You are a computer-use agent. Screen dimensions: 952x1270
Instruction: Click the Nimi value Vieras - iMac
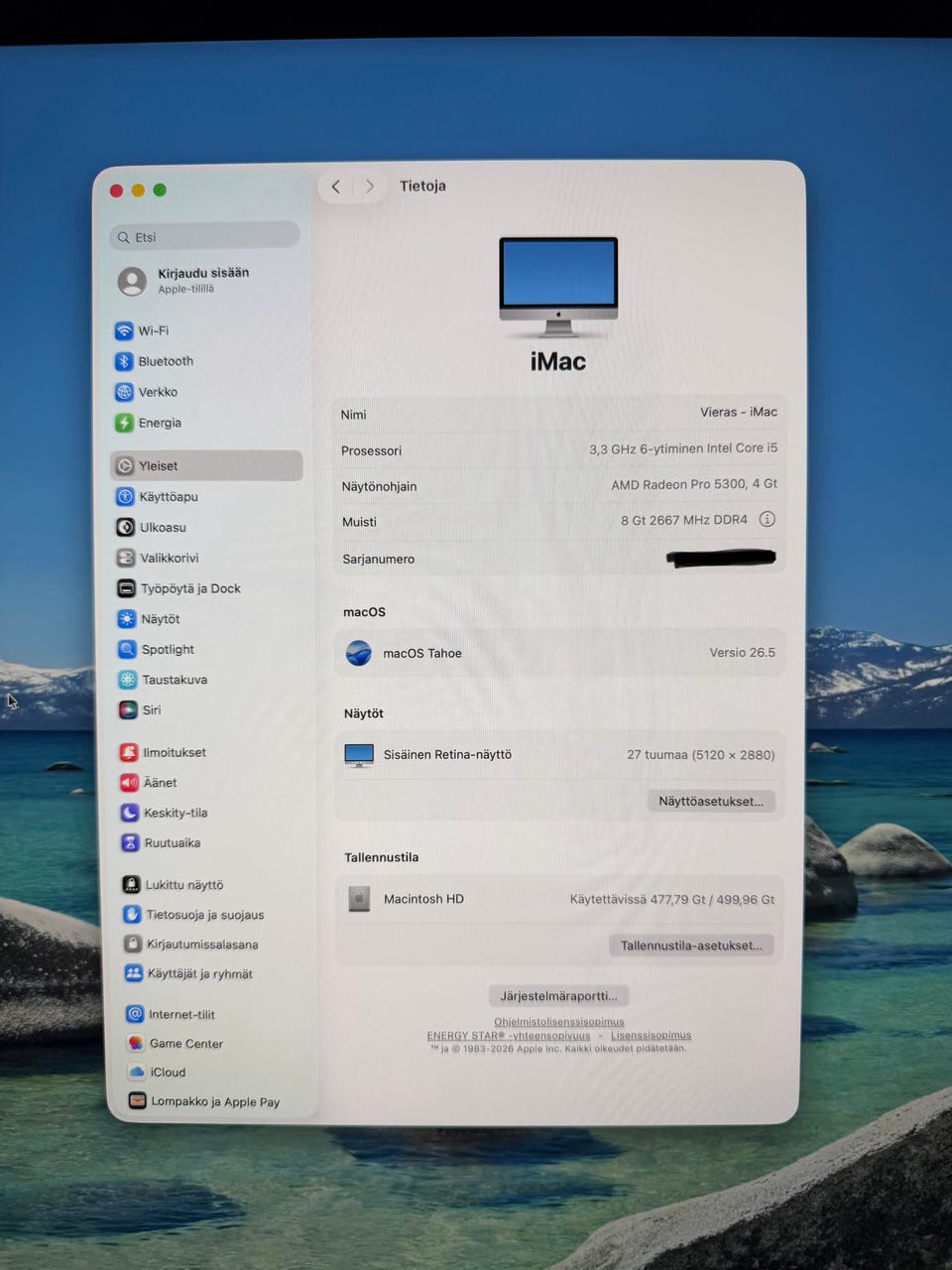pyautogui.click(x=739, y=412)
